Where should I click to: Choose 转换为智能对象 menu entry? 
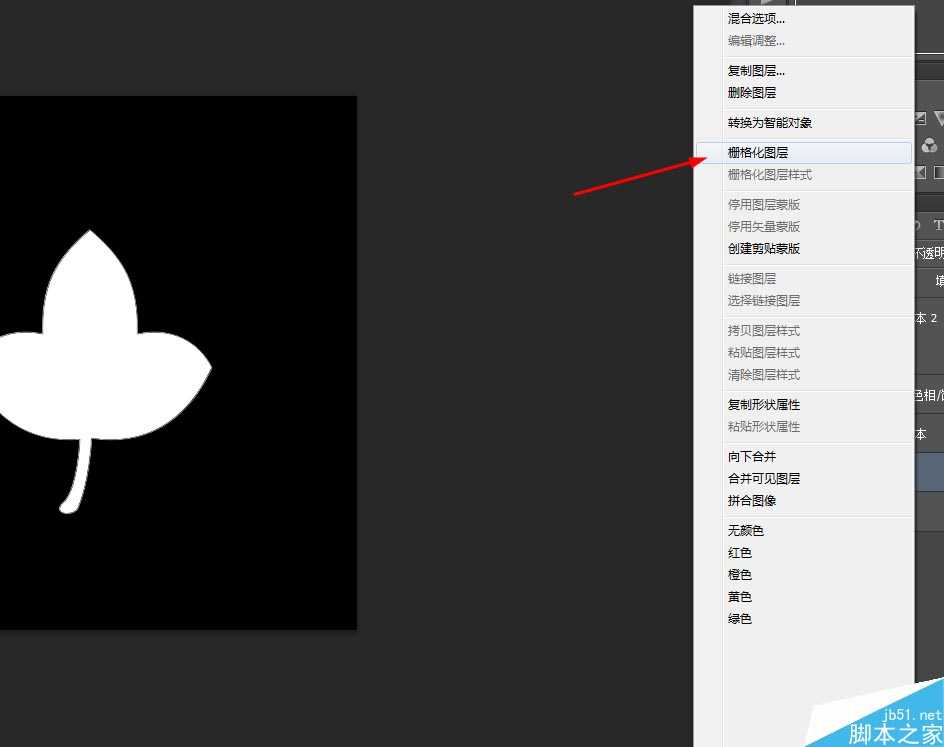[769, 123]
